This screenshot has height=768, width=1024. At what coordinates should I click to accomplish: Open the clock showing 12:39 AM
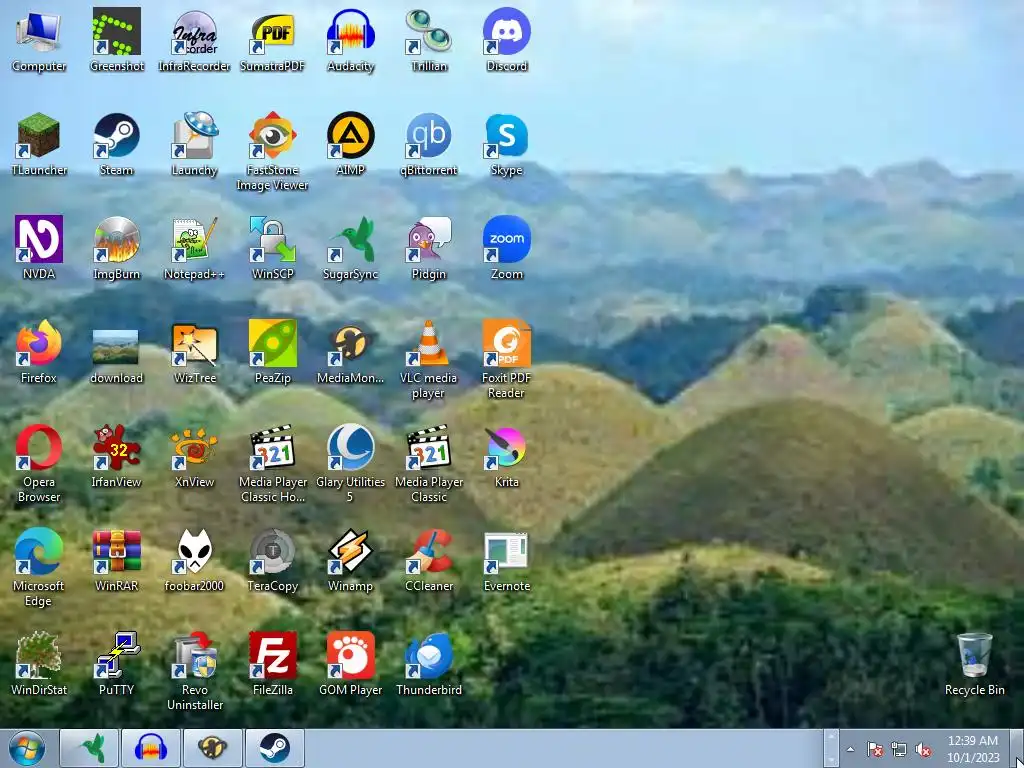click(x=973, y=748)
